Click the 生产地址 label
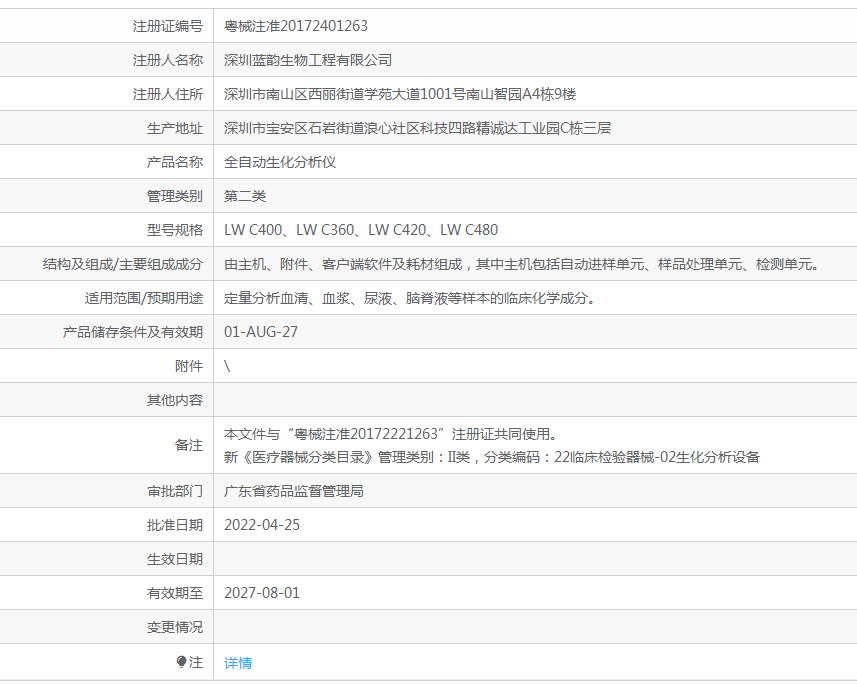 coord(175,128)
